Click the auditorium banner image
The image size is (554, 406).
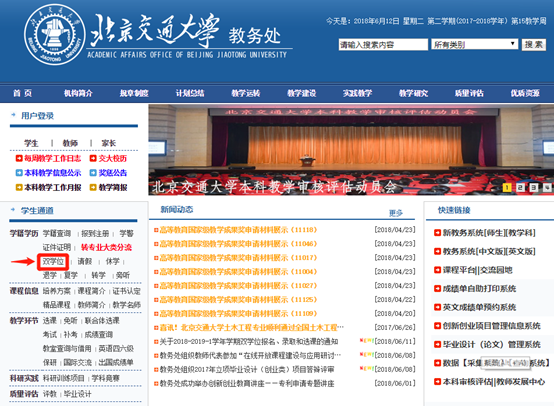tap(351, 149)
